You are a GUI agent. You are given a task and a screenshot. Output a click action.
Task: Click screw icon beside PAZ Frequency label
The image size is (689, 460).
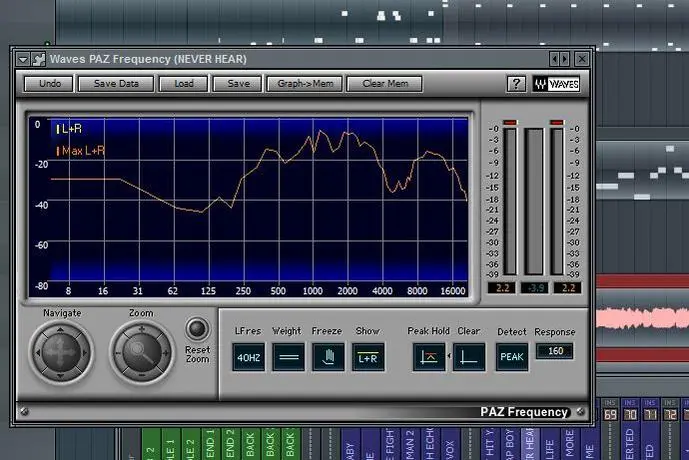[580, 412]
